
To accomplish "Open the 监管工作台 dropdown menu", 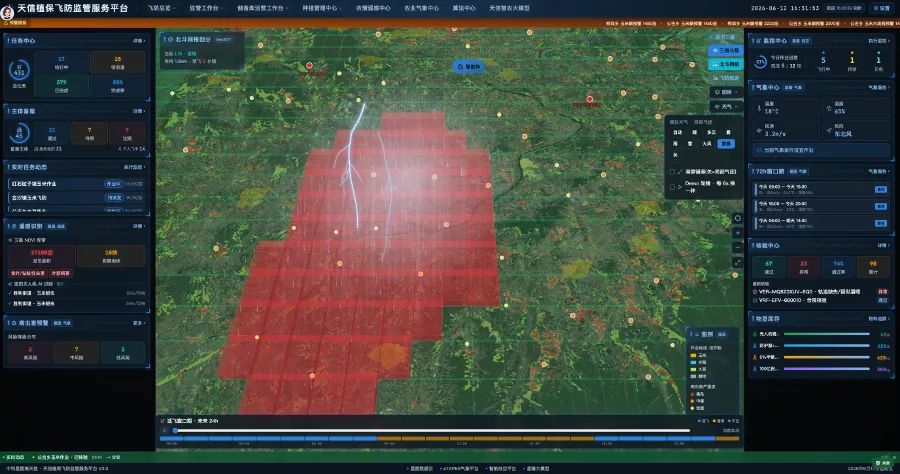I will pyautogui.click(x=205, y=9).
